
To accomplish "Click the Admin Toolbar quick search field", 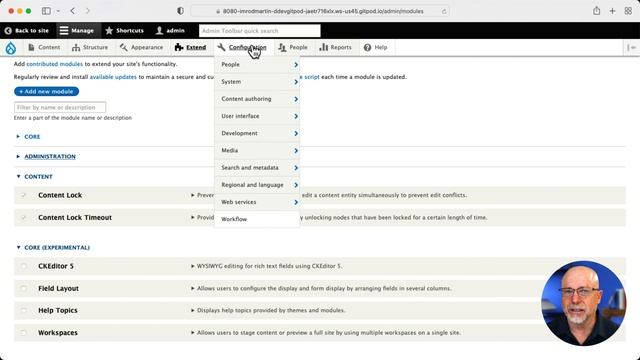I will 260,31.
